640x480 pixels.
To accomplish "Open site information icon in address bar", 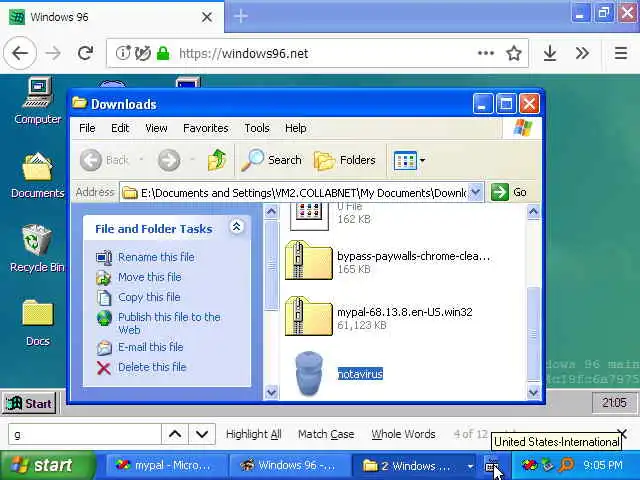I will tap(122, 53).
